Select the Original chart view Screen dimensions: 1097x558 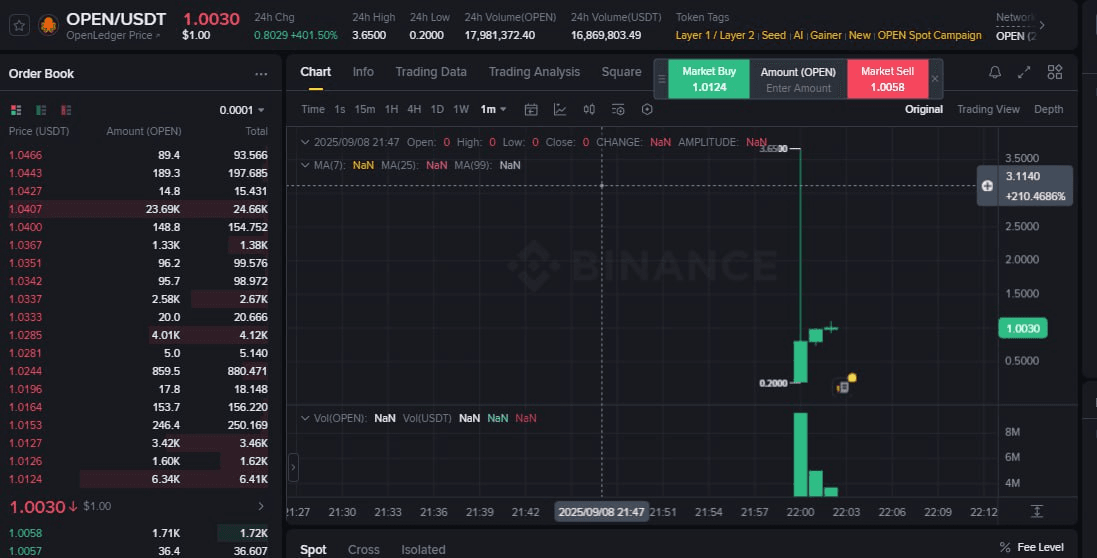923,109
